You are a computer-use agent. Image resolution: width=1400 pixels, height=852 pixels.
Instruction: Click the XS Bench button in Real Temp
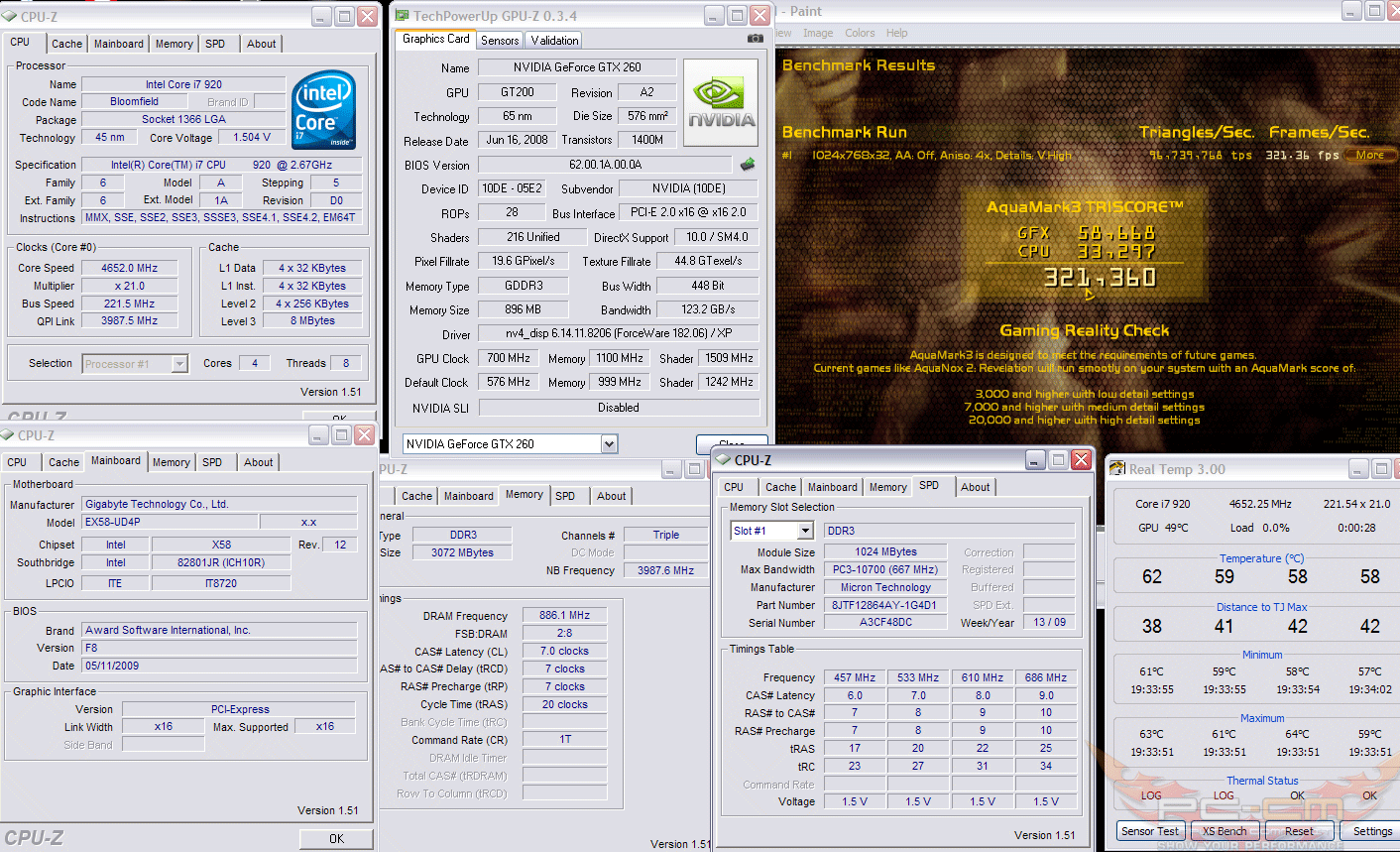pyautogui.click(x=1225, y=831)
